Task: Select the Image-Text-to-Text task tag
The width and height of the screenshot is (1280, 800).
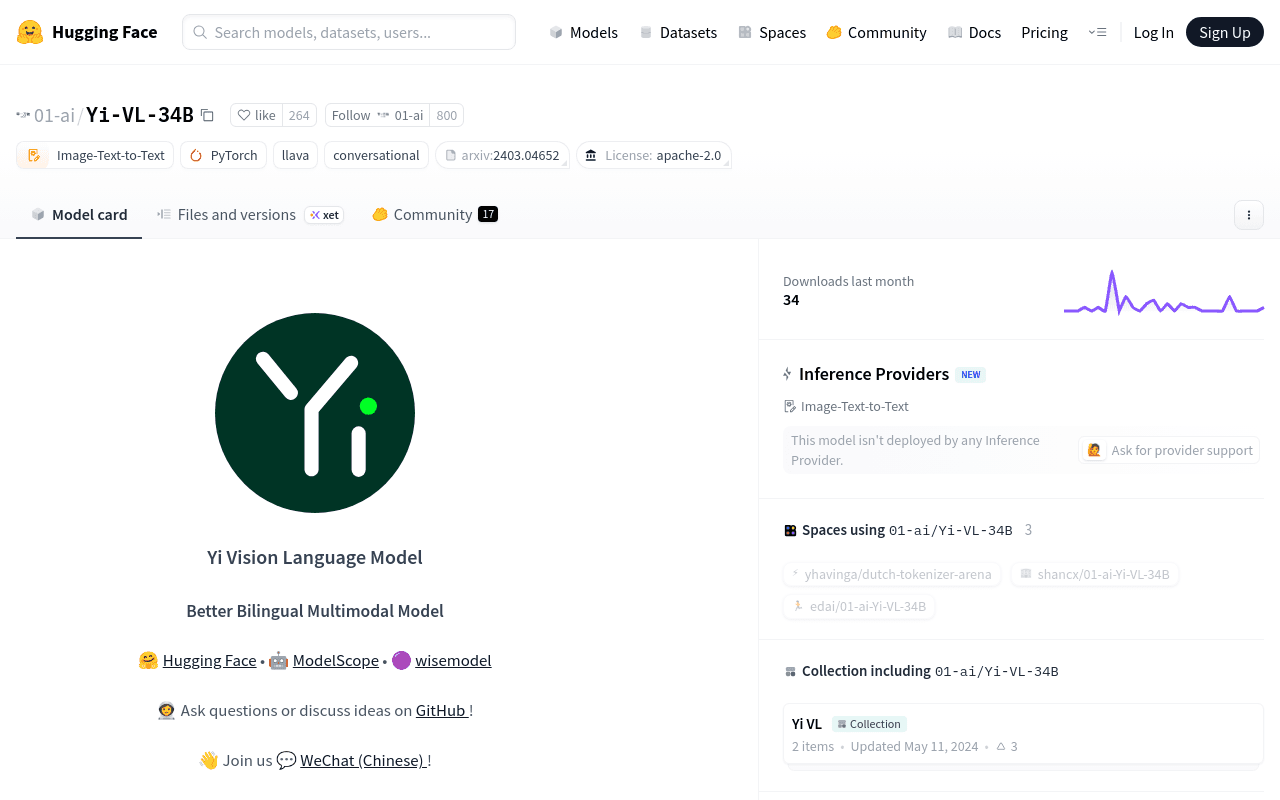Action: (x=95, y=155)
